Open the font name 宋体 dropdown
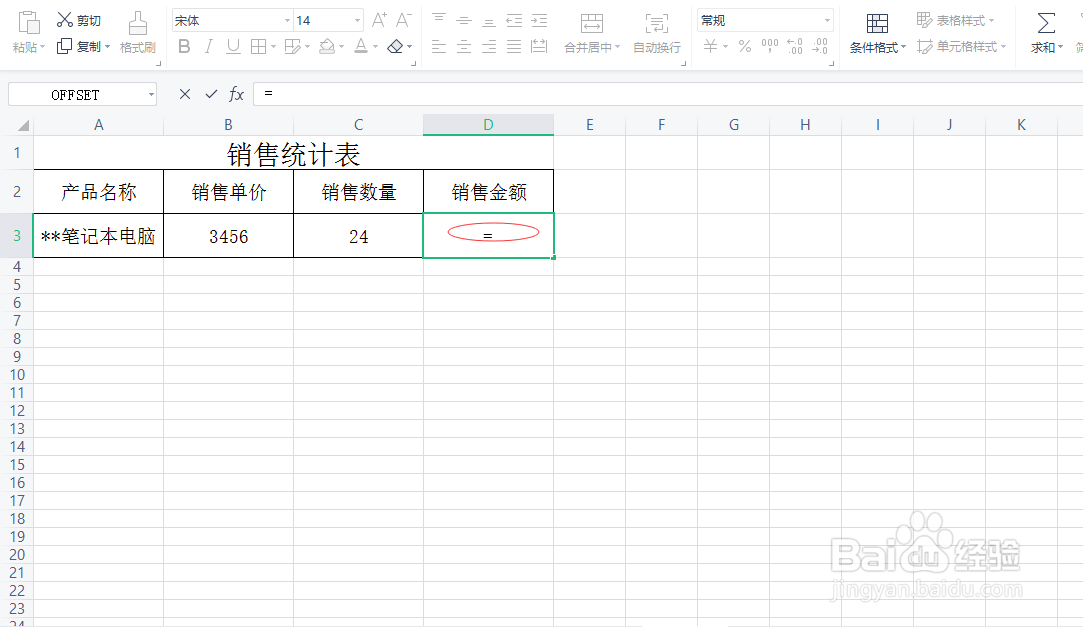The image size is (1083, 627). click(287, 21)
